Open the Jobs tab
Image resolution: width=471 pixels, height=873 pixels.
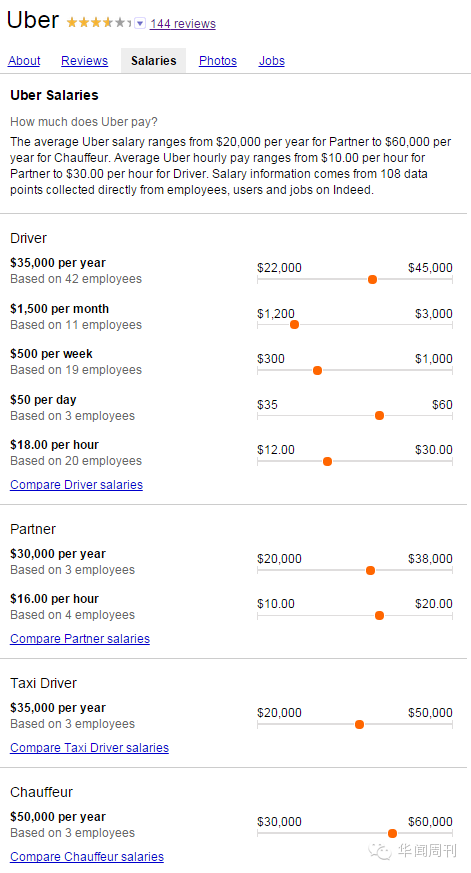point(272,61)
